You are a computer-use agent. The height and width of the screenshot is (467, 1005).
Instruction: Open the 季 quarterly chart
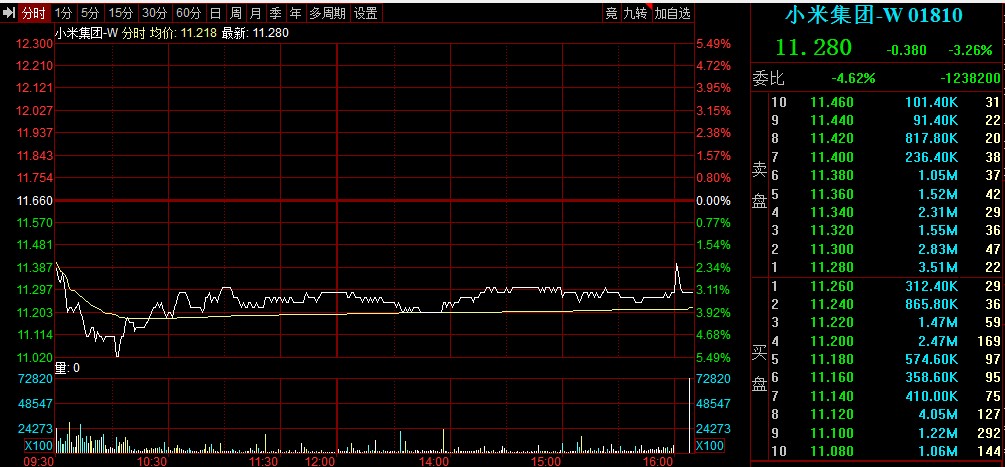(276, 13)
